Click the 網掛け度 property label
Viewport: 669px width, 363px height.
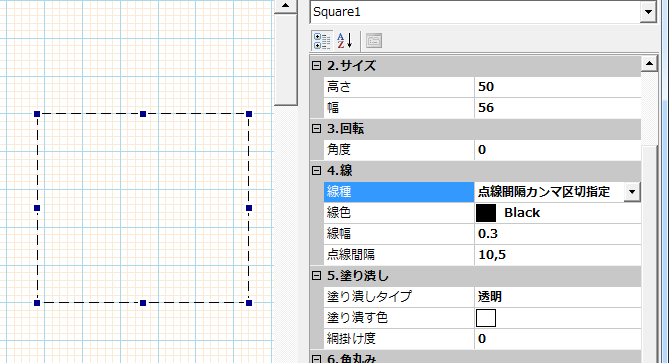pos(351,339)
